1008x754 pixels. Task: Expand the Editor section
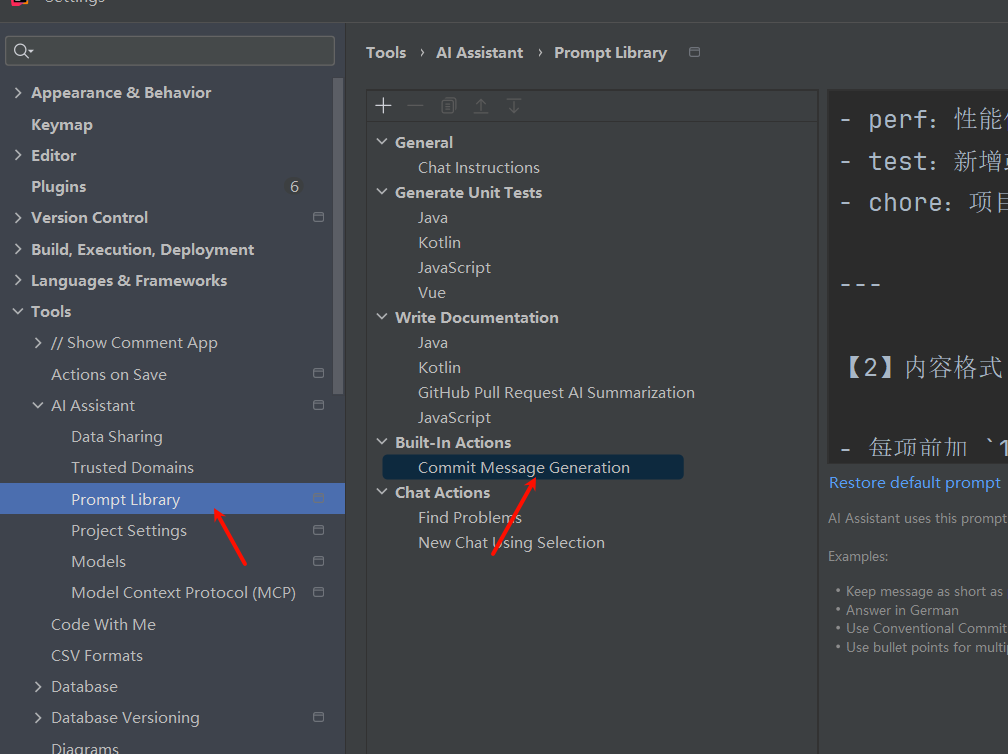[18, 156]
